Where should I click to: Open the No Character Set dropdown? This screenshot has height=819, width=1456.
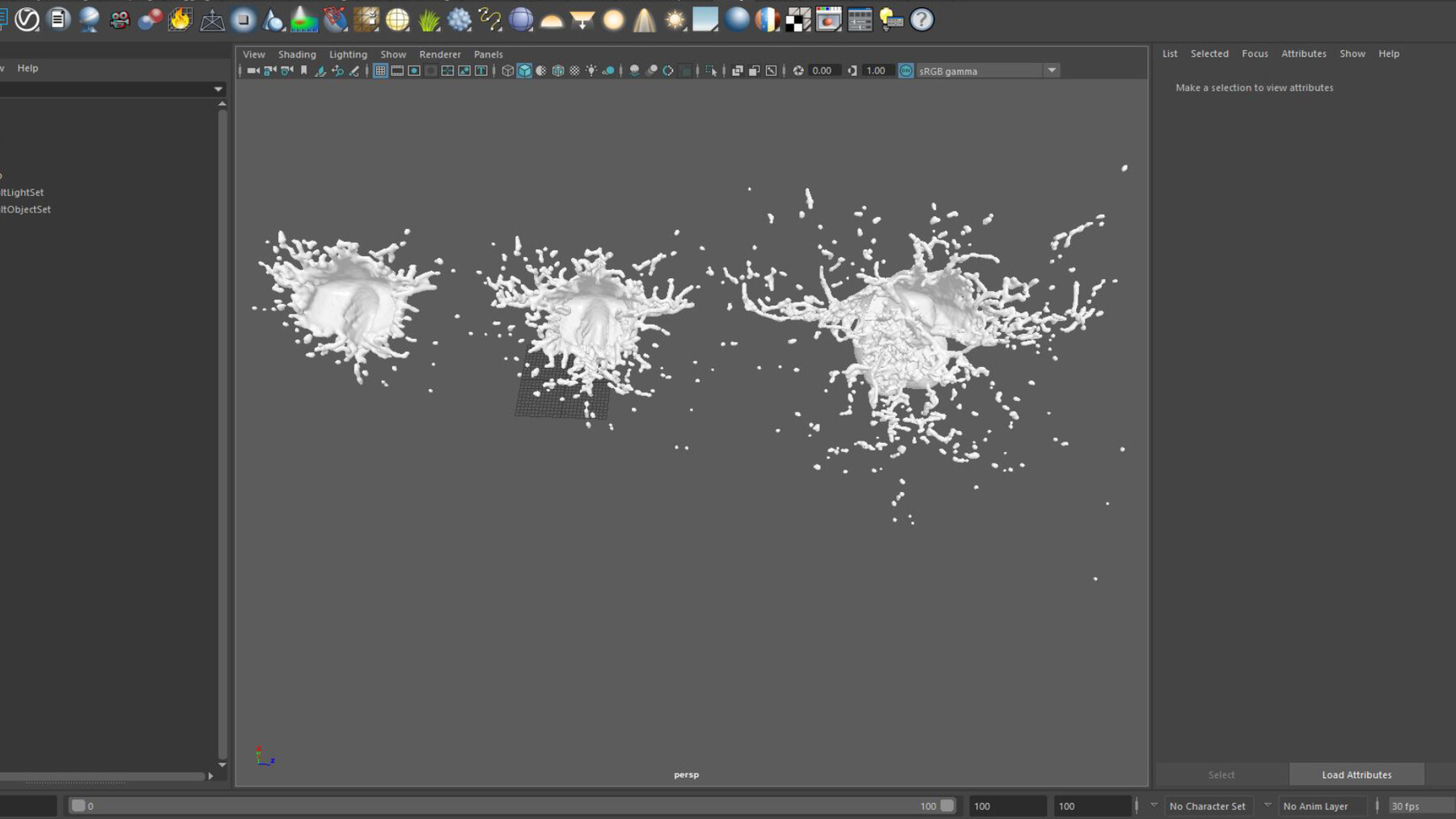coord(1208,805)
